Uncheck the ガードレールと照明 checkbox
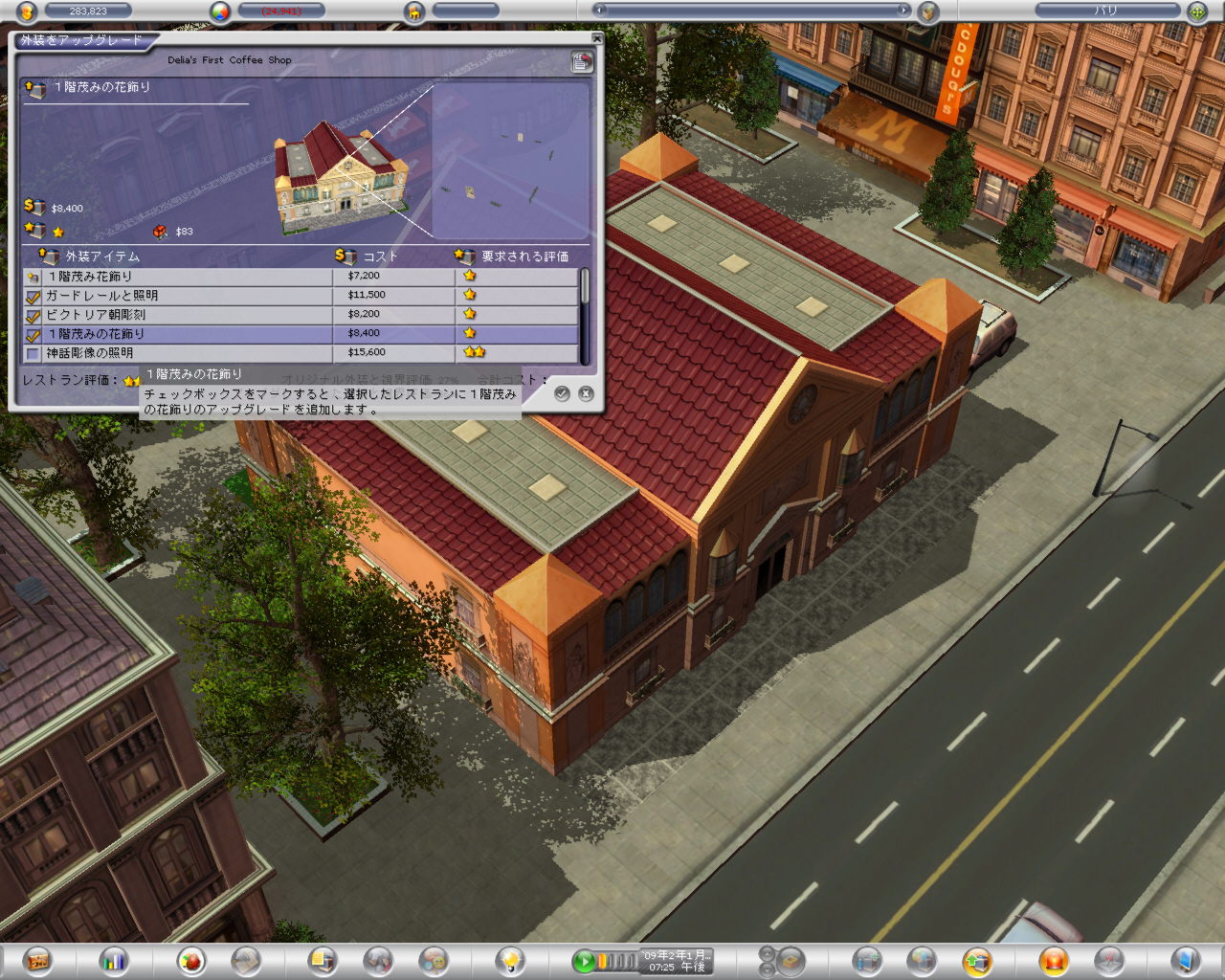 coord(33,297)
